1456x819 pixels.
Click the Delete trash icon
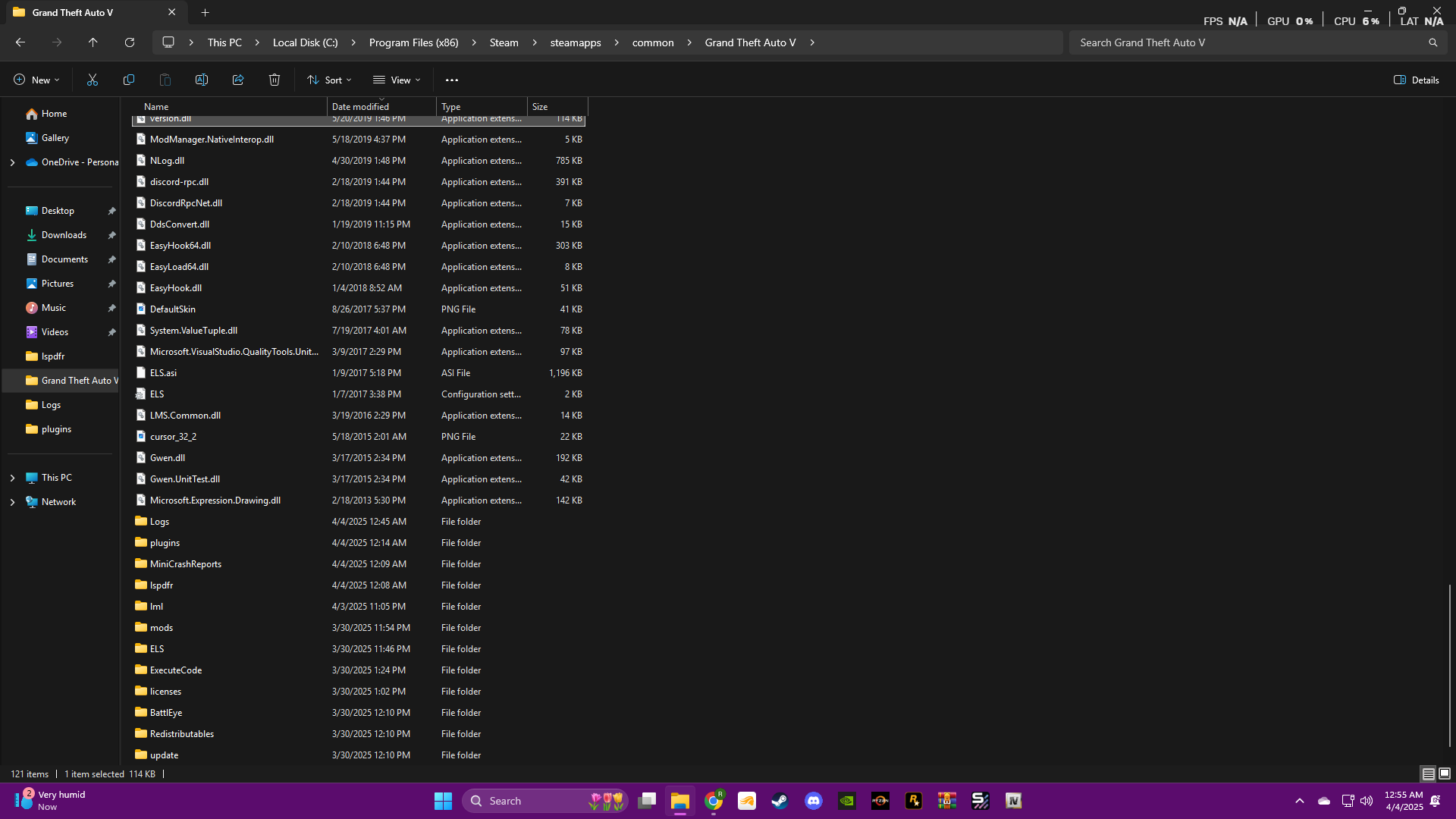click(275, 80)
